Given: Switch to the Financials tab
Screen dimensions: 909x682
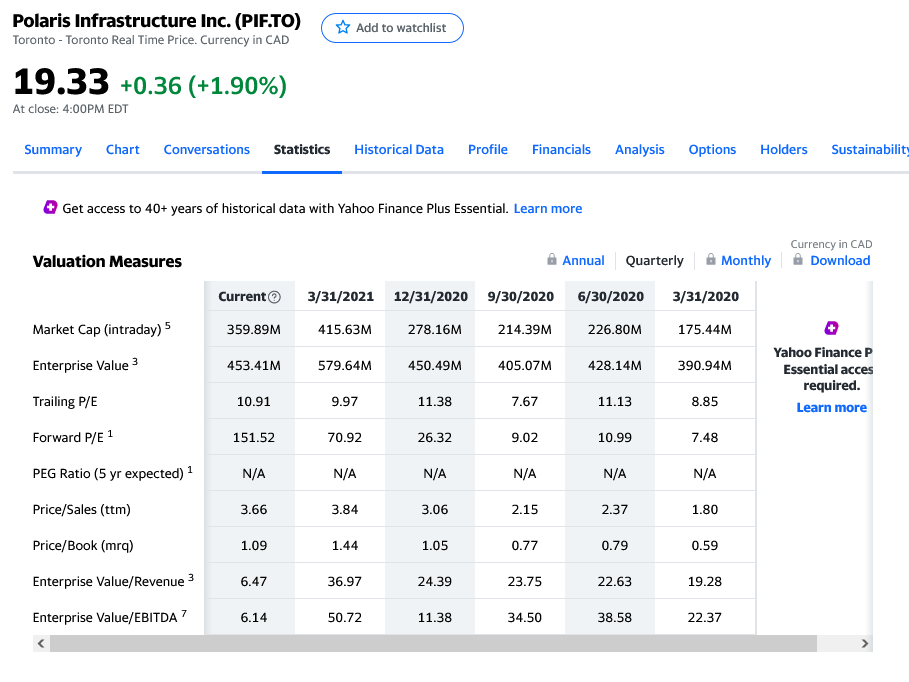Looking at the screenshot, I should coord(561,150).
